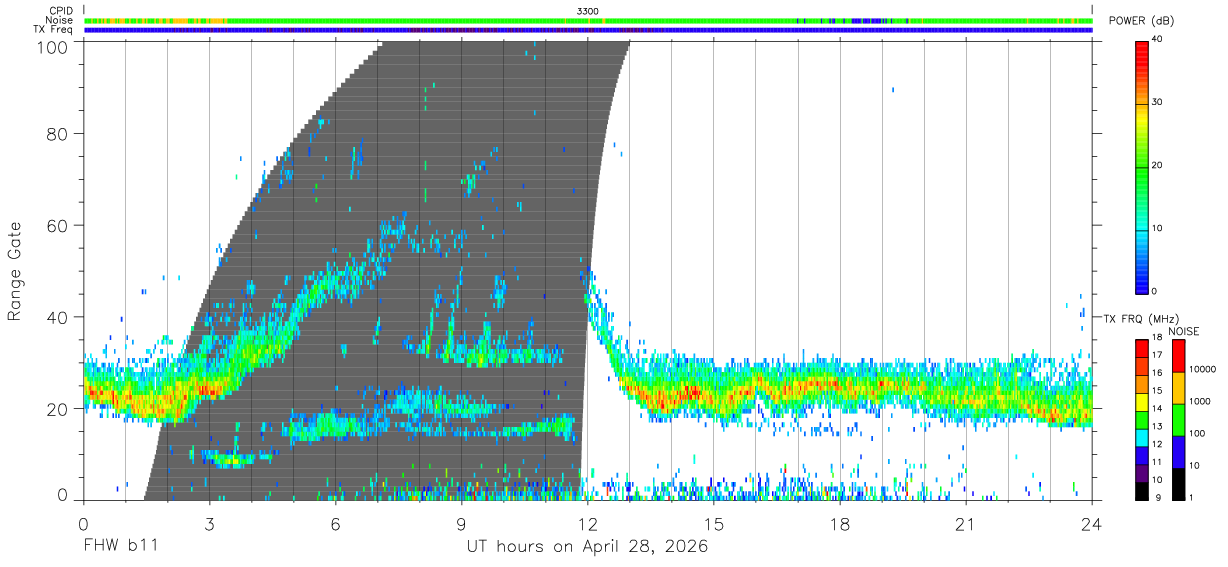Screen dimensions: 1228x567
Task: Click the 9 MHz label on TX FRQ legend
Action: (1157, 498)
